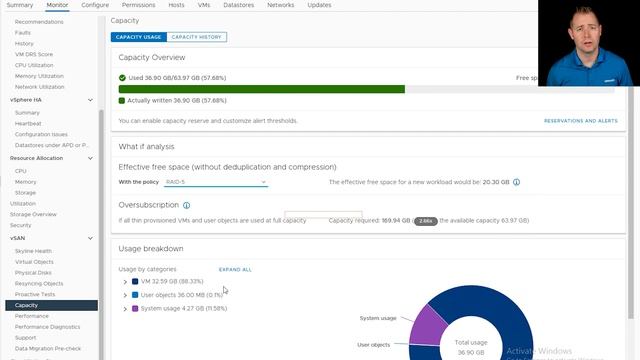Open Configuration Issues item
Image resolution: width=640 pixels, height=360 pixels.
(x=41, y=134)
